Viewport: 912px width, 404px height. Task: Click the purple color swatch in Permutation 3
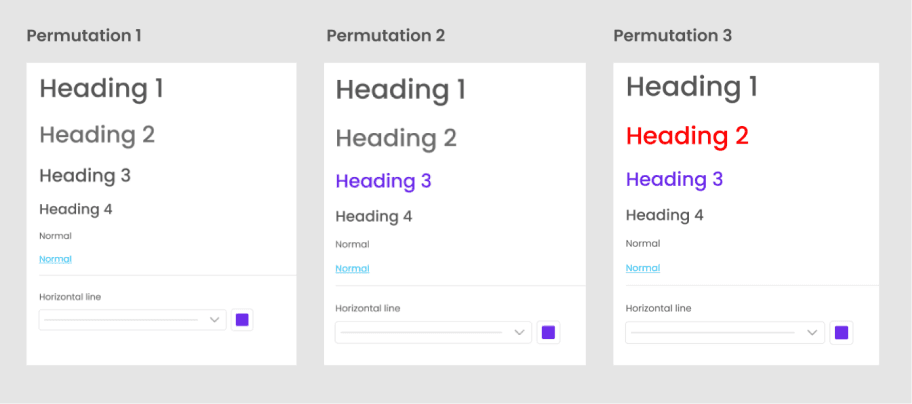pyautogui.click(x=841, y=333)
